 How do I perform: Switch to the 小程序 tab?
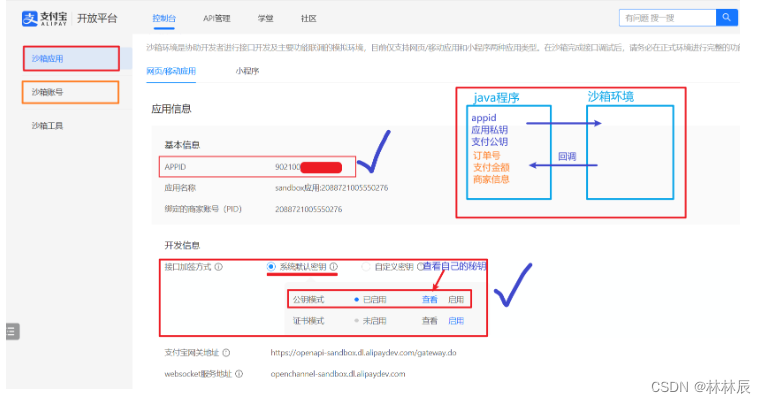point(247,71)
